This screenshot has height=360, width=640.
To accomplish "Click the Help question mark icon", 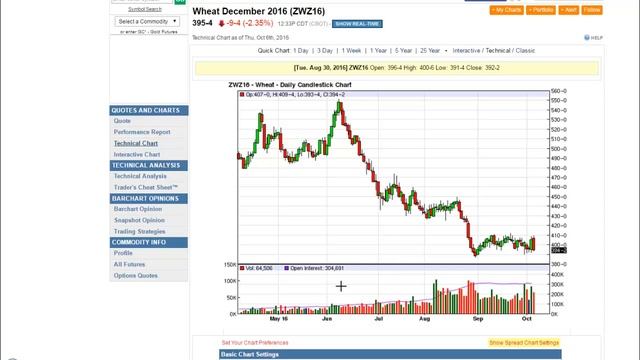I will 587,38.
